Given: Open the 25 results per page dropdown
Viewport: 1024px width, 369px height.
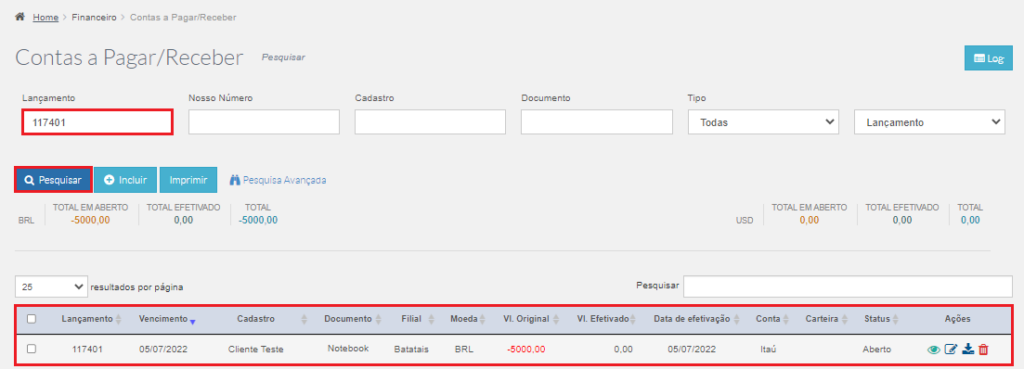Looking at the screenshot, I should pos(51,286).
